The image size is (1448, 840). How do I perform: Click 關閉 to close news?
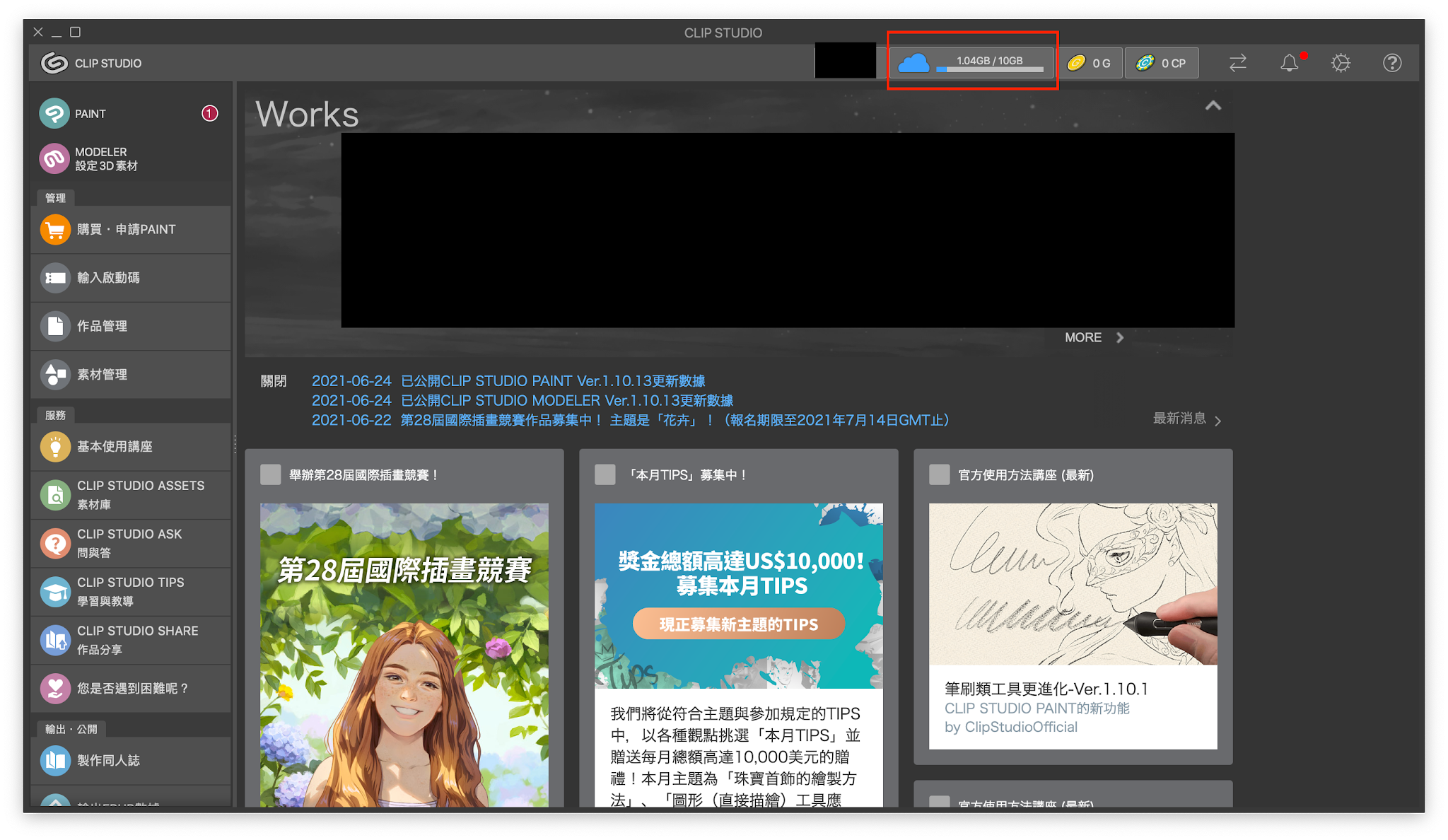pos(273,381)
